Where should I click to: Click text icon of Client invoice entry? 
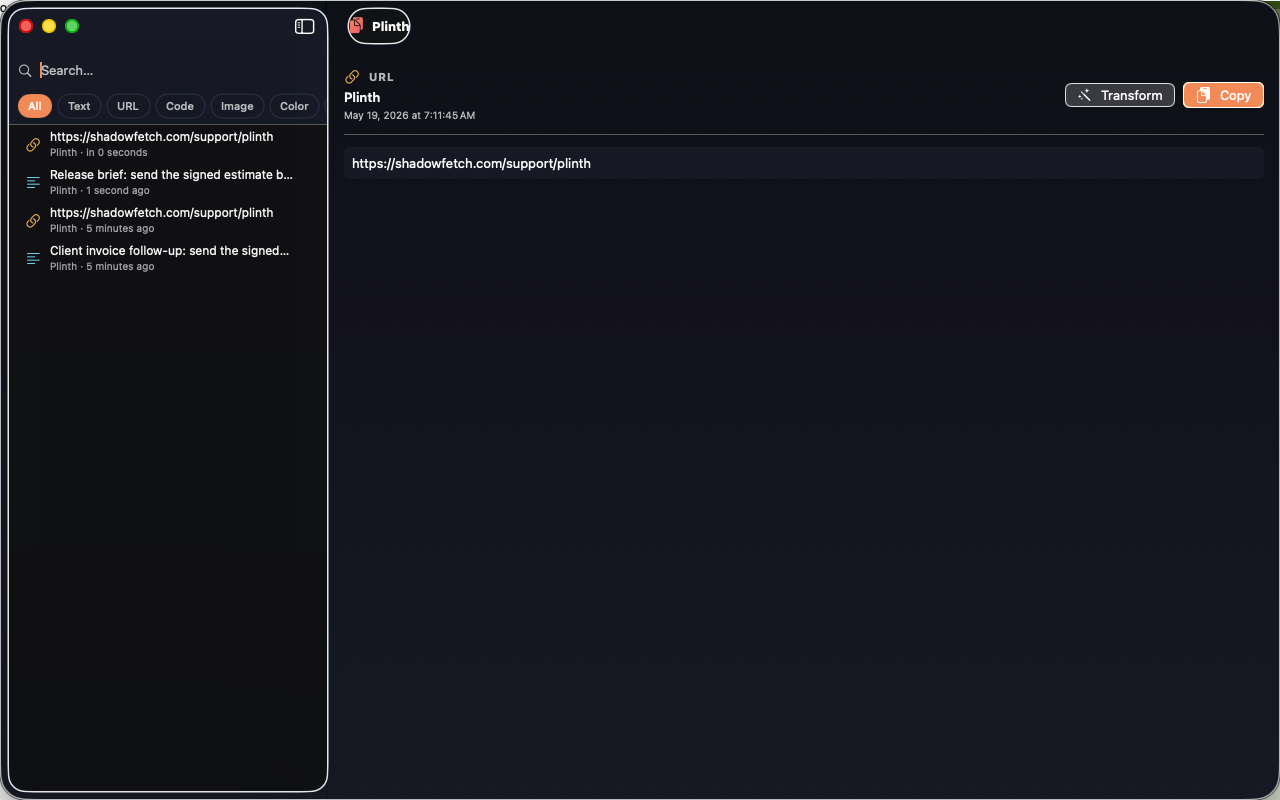tap(33, 259)
